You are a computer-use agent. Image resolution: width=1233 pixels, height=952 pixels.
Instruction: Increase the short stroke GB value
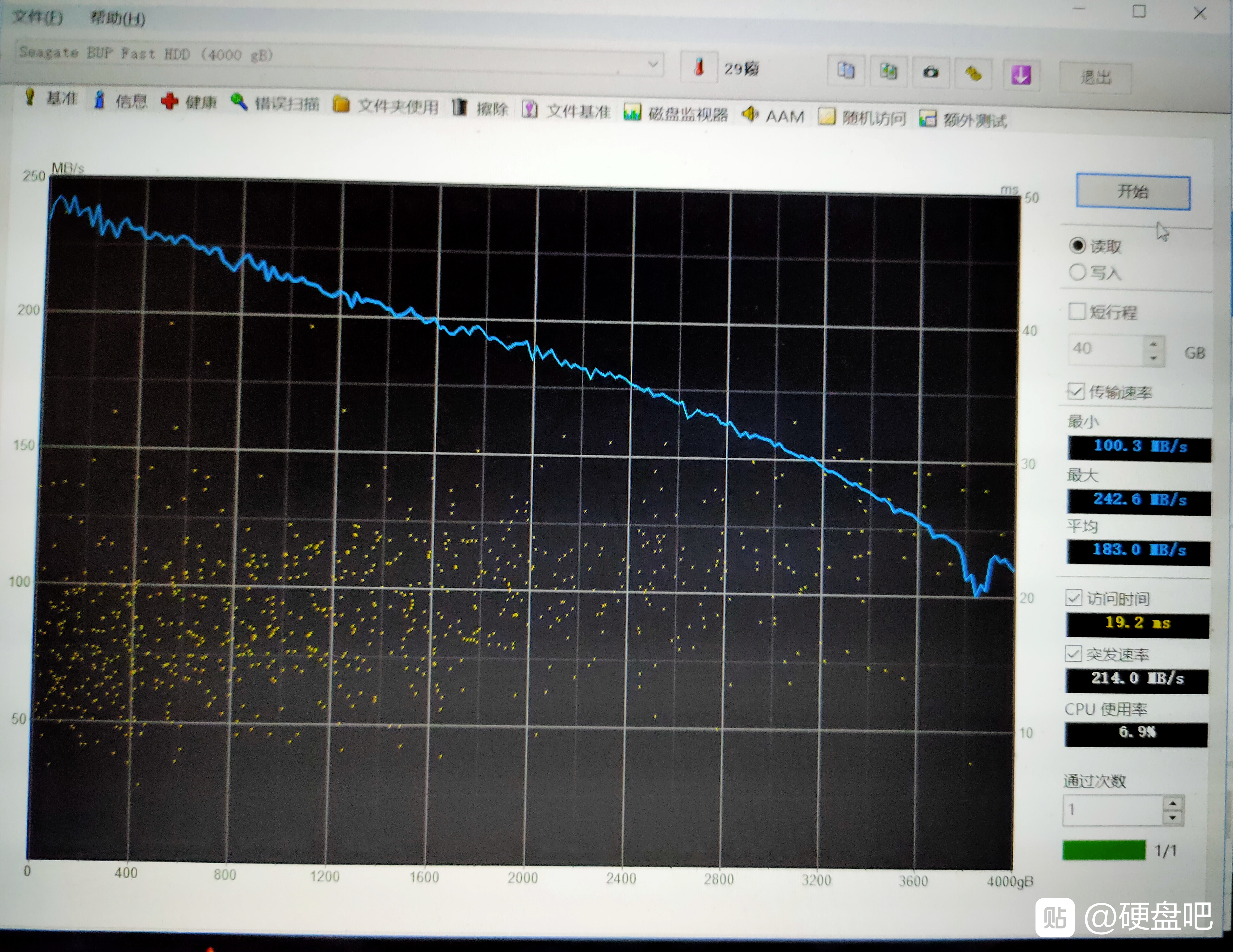pyautogui.click(x=1153, y=344)
